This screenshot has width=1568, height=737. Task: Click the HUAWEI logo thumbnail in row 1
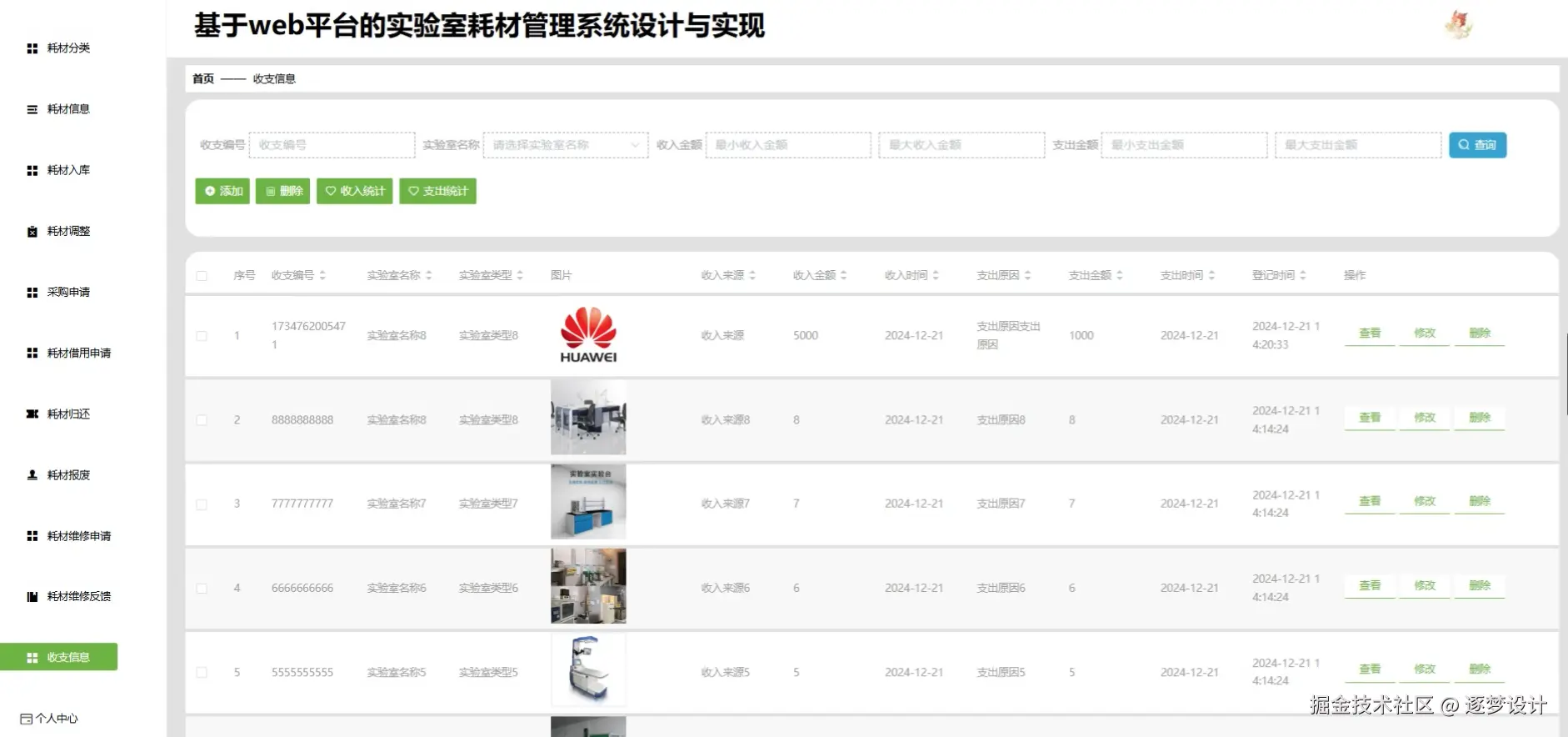[x=588, y=335]
